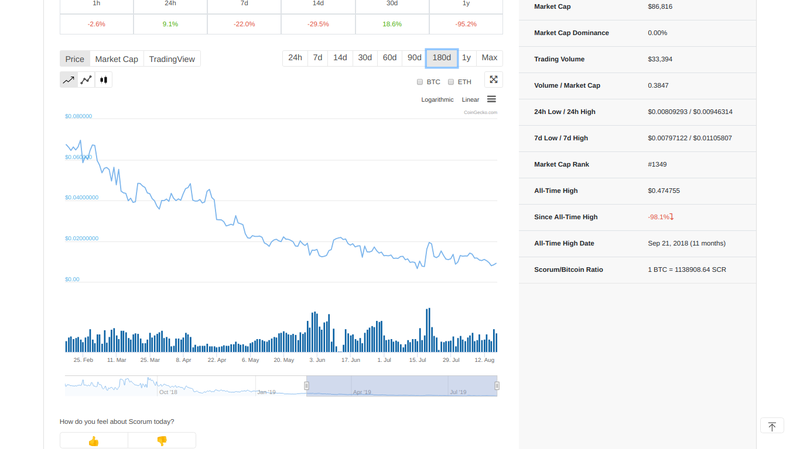Switch chart to Logarithmic scale

pos(437,99)
